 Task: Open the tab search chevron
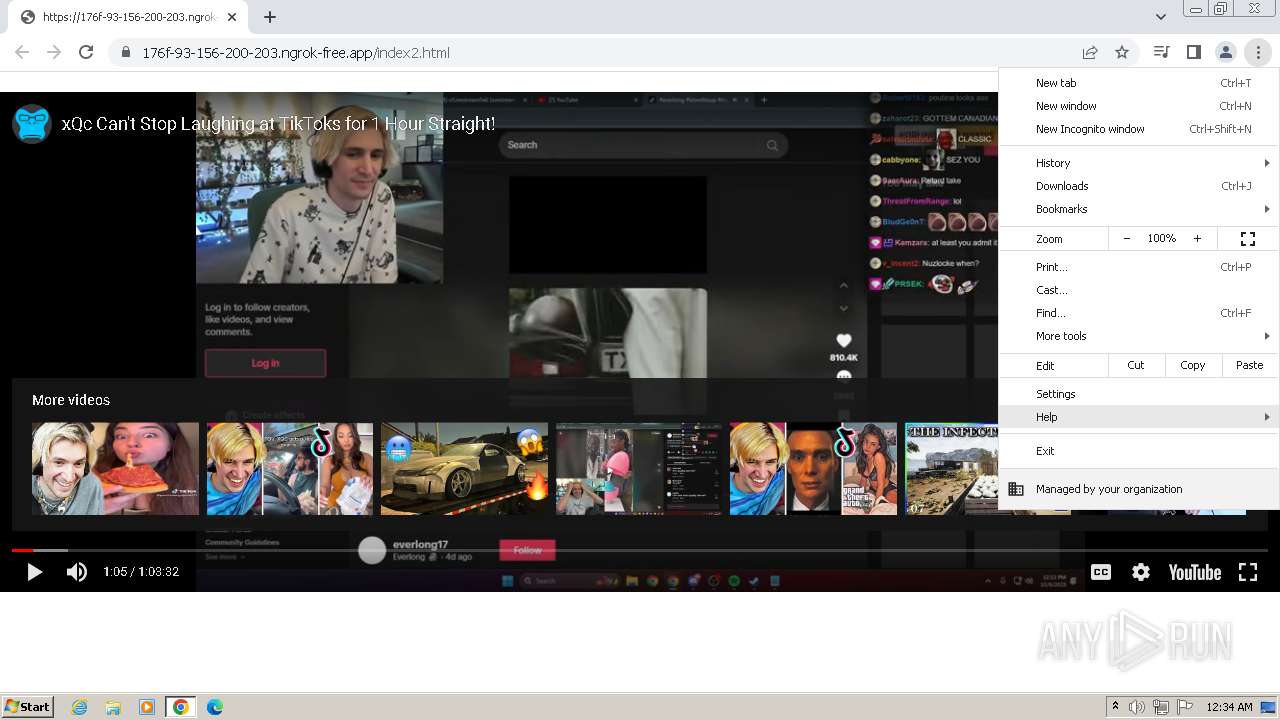(1160, 16)
